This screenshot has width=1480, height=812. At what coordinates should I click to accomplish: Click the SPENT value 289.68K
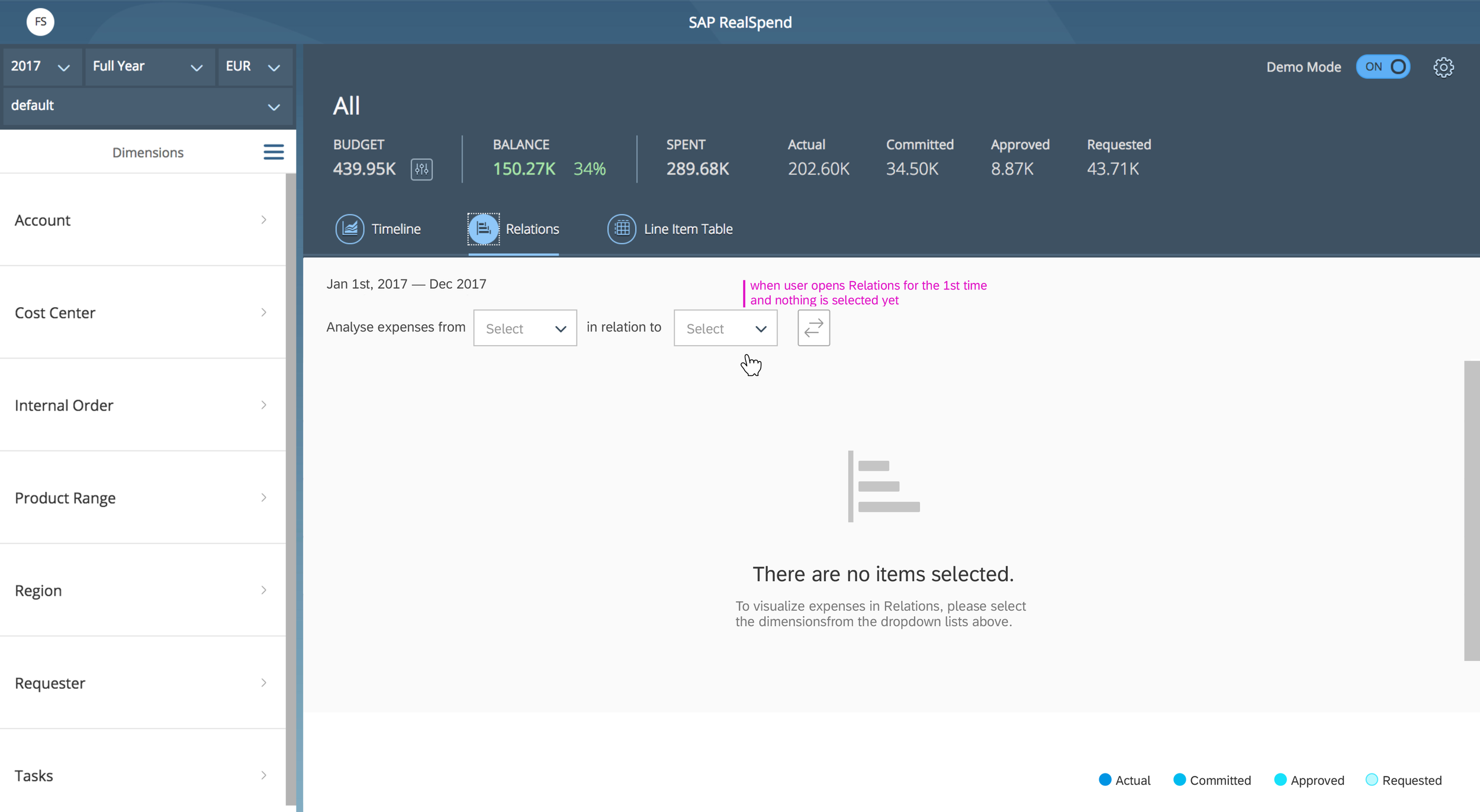tap(697, 169)
